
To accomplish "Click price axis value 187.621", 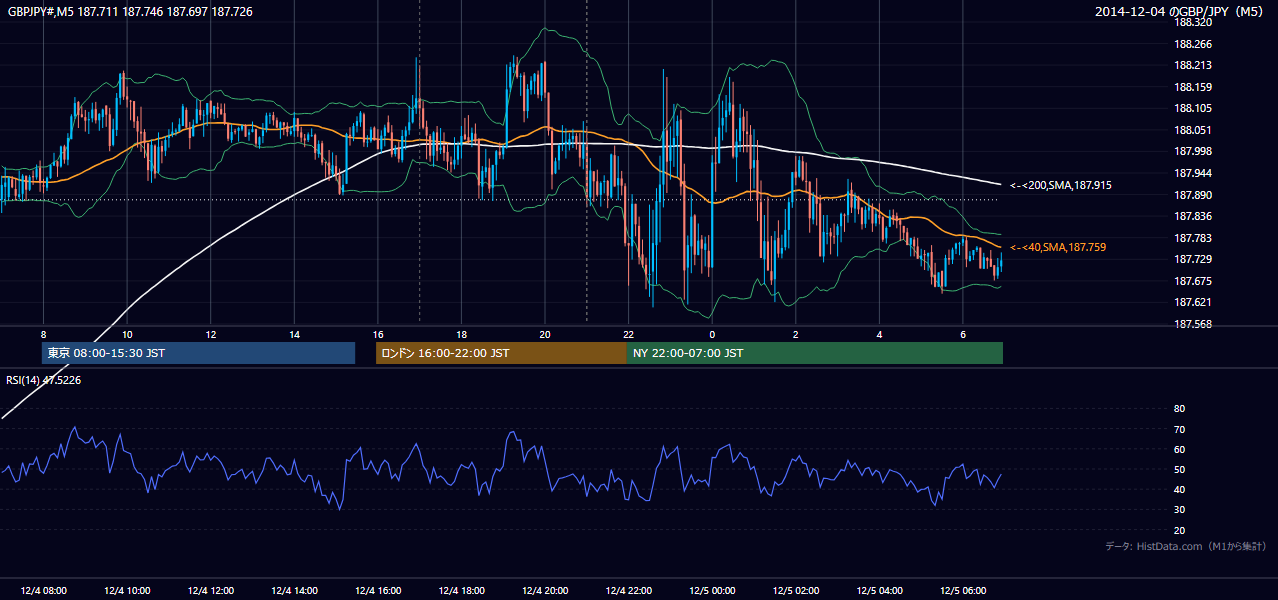I will pyautogui.click(x=1192, y=302).
